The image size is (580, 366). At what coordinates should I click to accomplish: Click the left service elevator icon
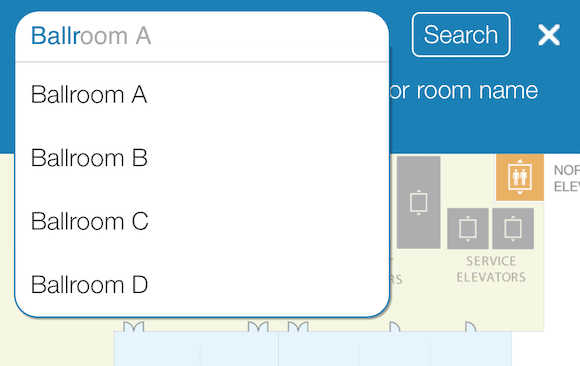pos(468,228)
